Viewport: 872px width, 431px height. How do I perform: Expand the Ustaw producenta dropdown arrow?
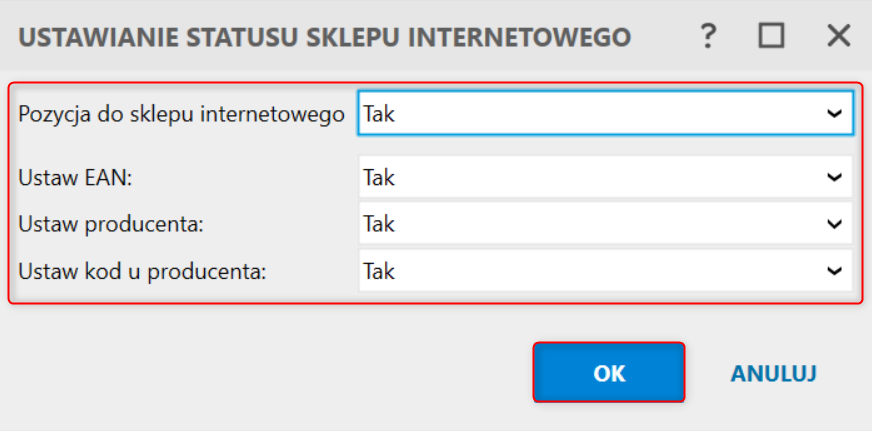coord(834,224)
